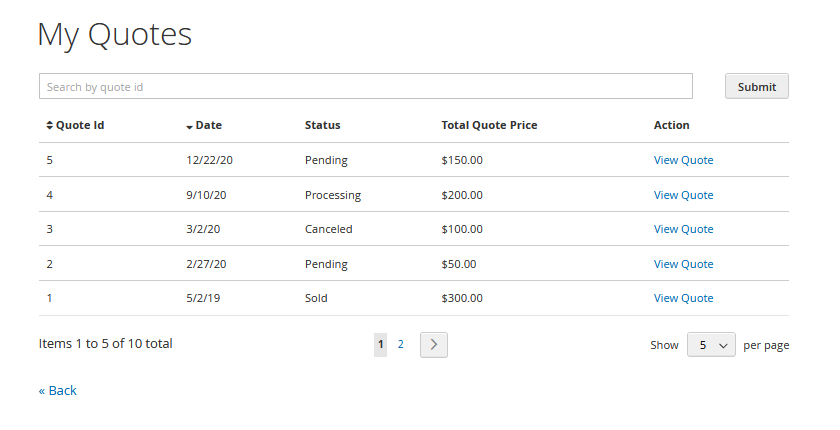This screenshot has height=430, width=840.
Task: Sort table by Quote Id column
Action: point(76,125)
